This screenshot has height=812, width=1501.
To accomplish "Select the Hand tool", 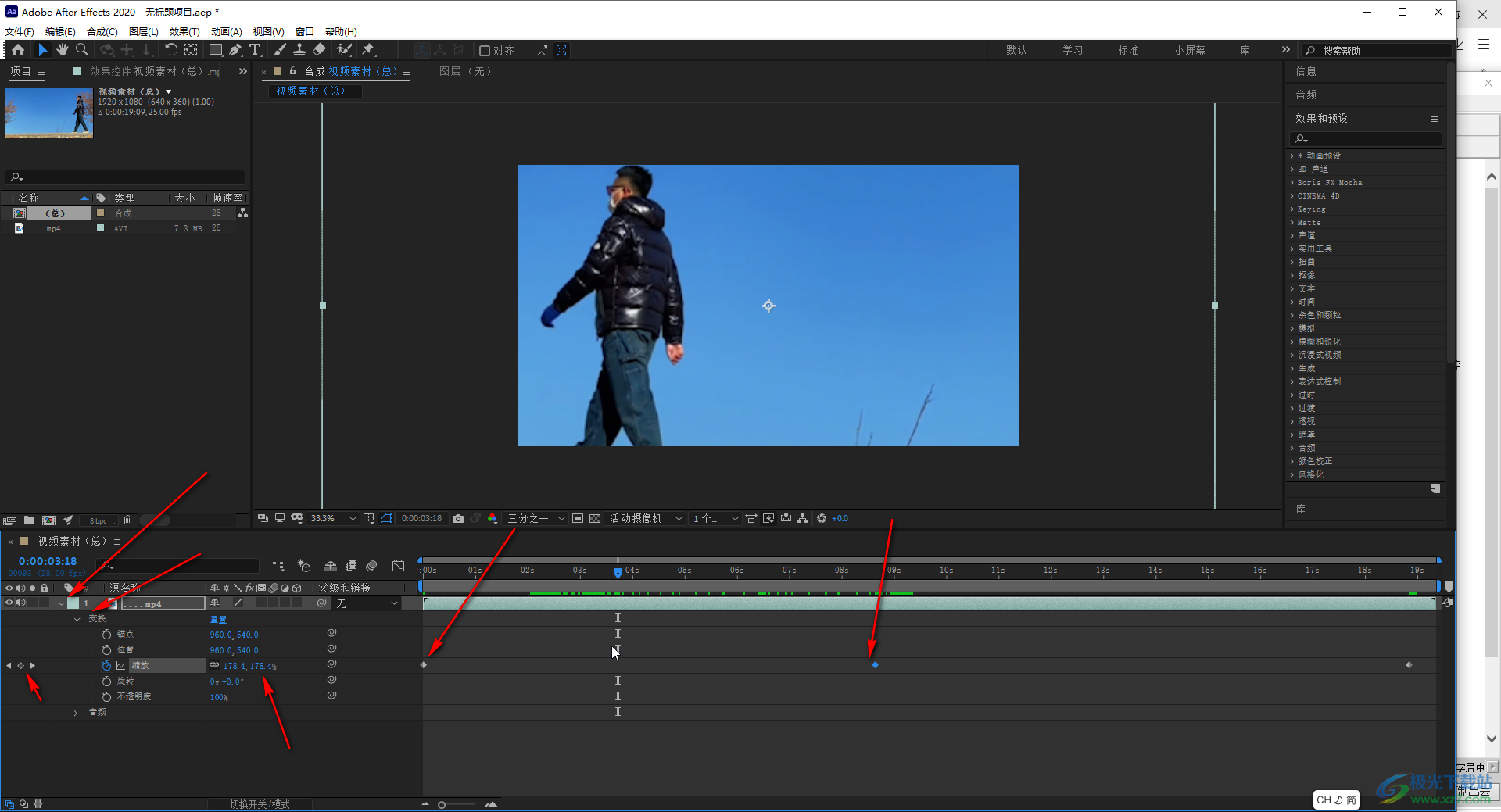I will point(63,50).
